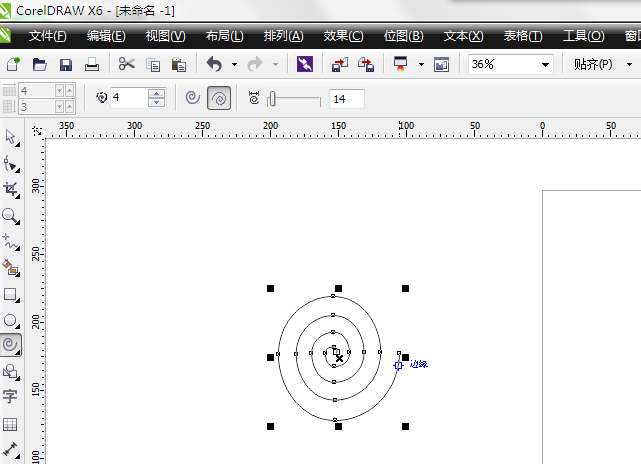The image size is (641, 464).
Task: Expand the redo history dropdown arrow
Action: click(276, 64)
